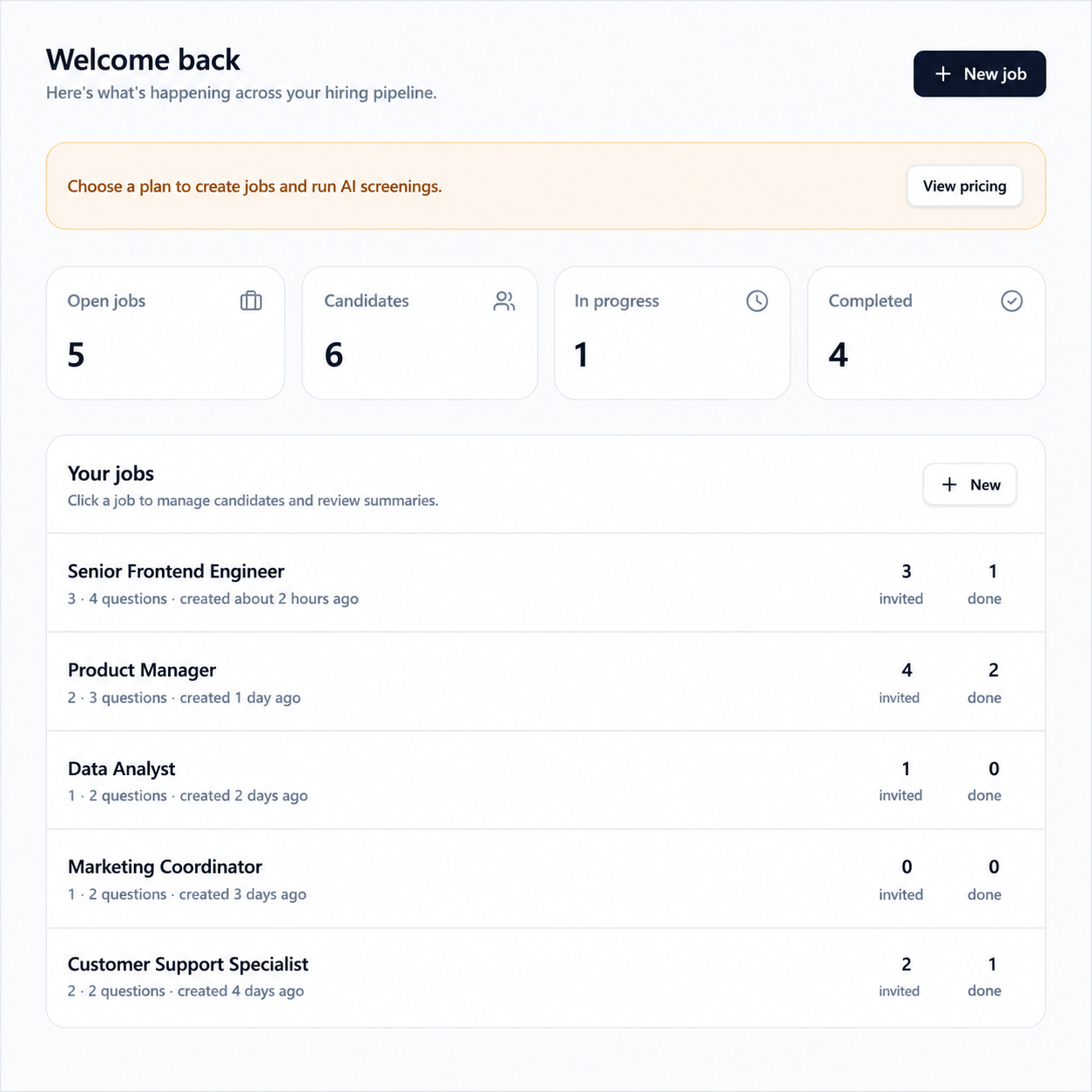This screenshot has height=1092, width=1092.
Task: Open View pricing
Action: pos(964,186)
